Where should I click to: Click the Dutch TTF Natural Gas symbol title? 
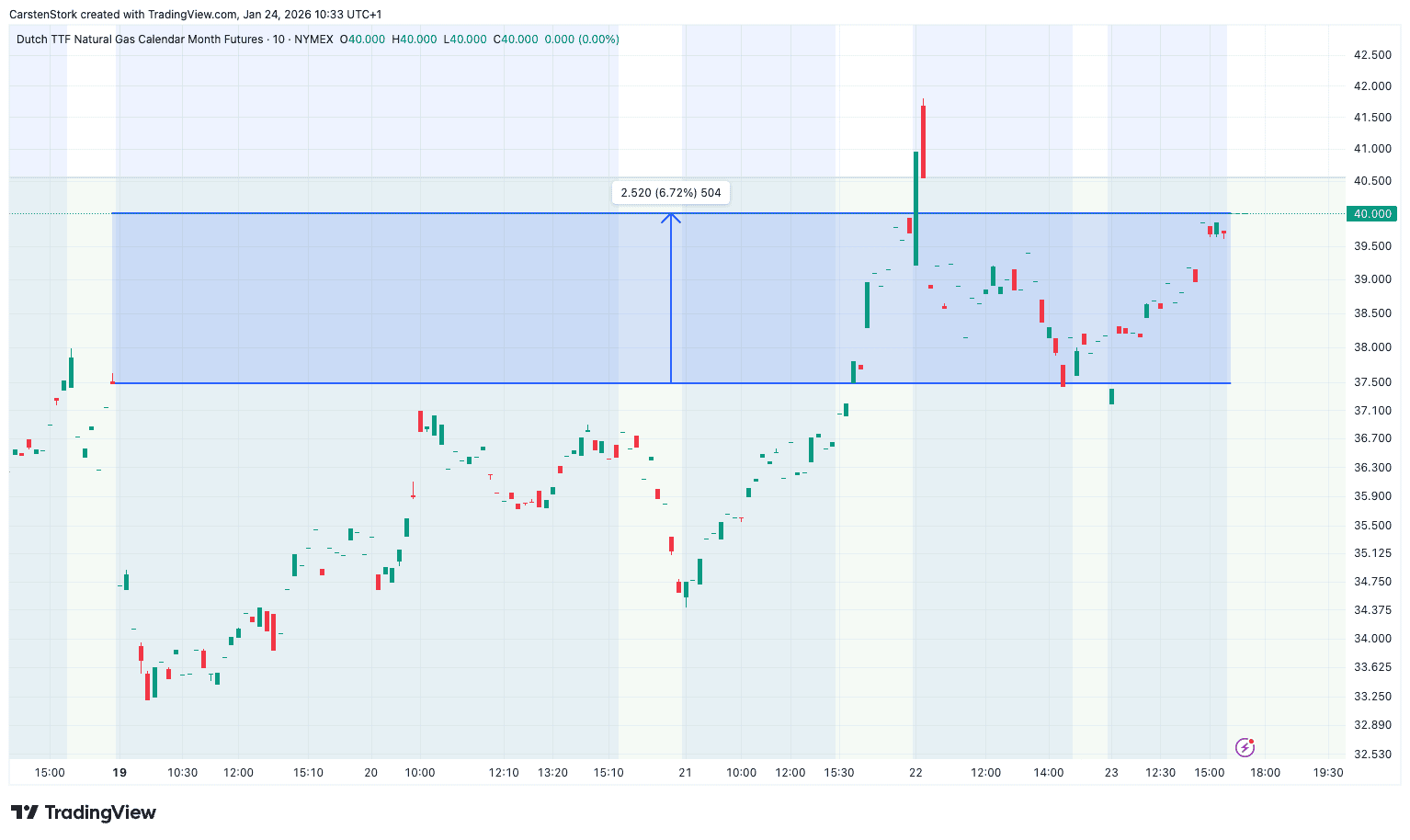(140, 40)
